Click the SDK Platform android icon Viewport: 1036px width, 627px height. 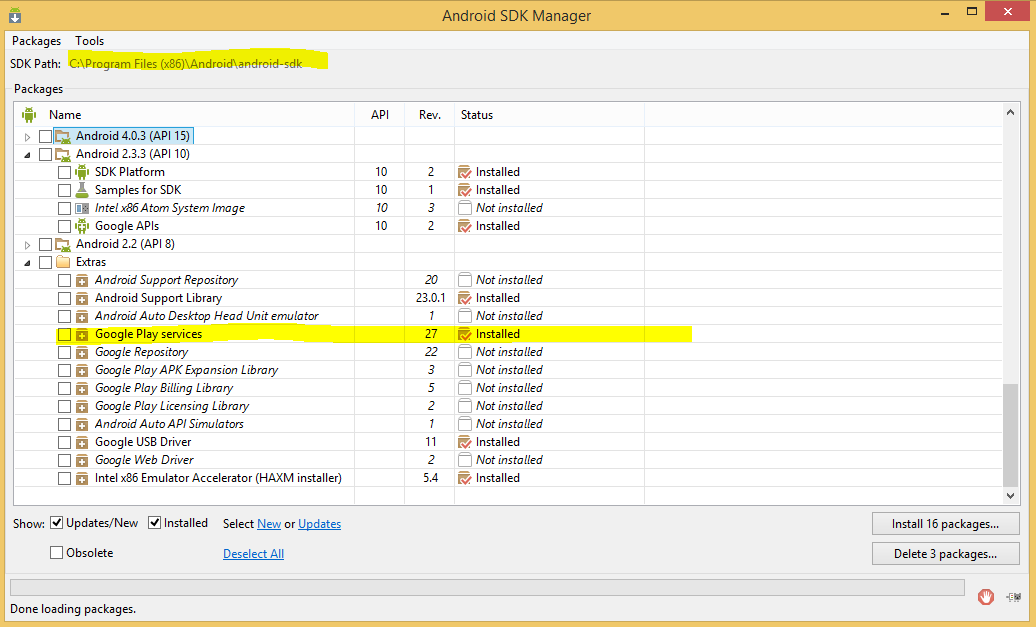[x=82, y=172]
